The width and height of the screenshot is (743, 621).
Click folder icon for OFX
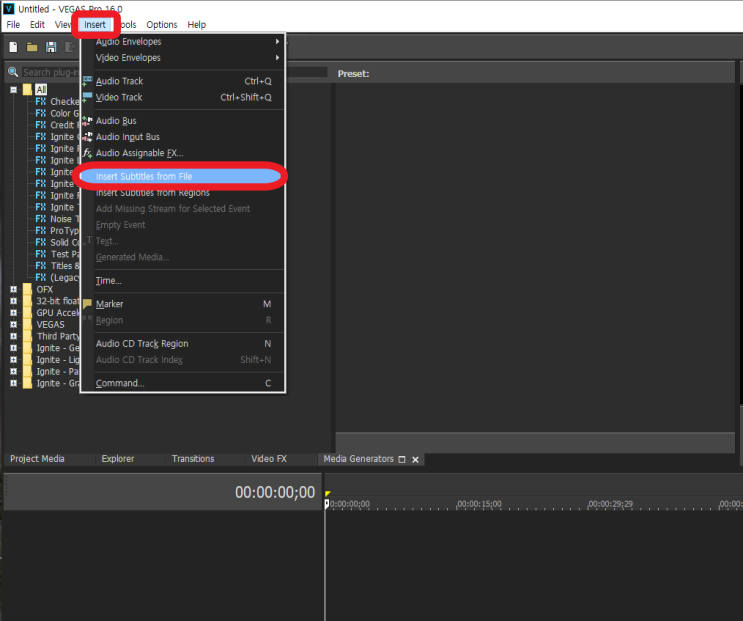(x=27, y=289)
